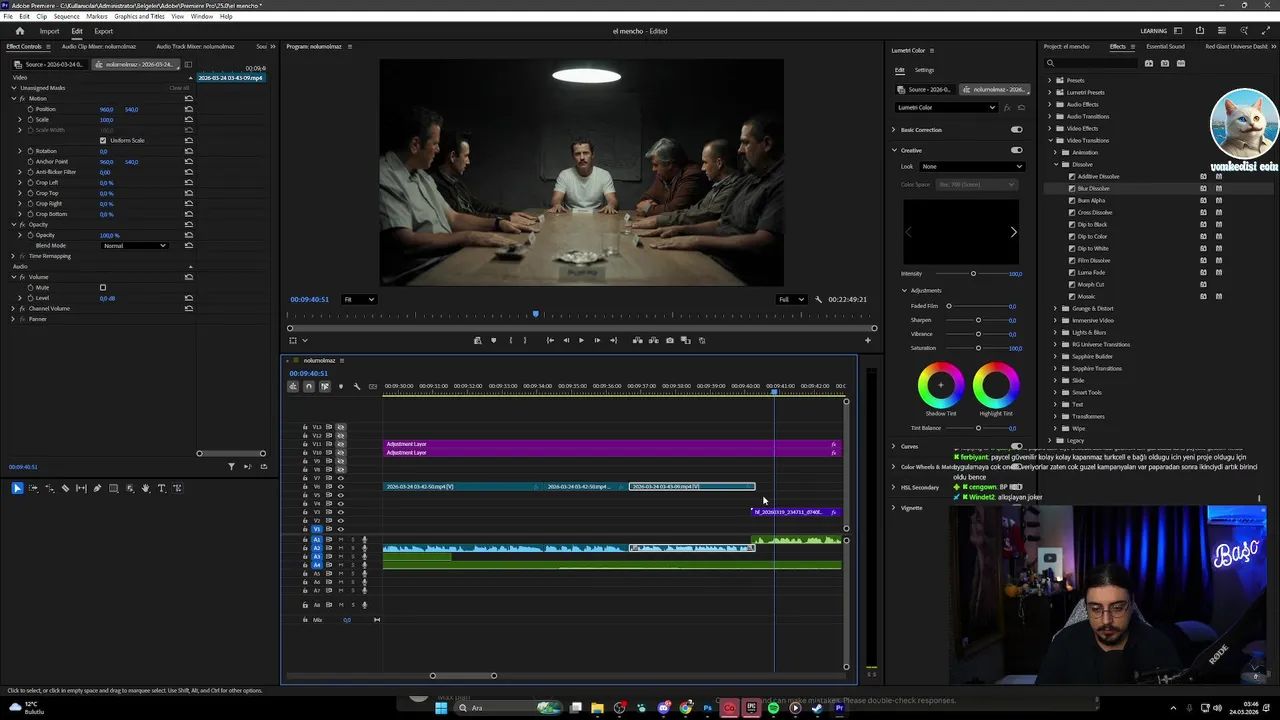Expand Audio Effects folder
This screenshot has width=1280, height=720.
(1049, 104)
